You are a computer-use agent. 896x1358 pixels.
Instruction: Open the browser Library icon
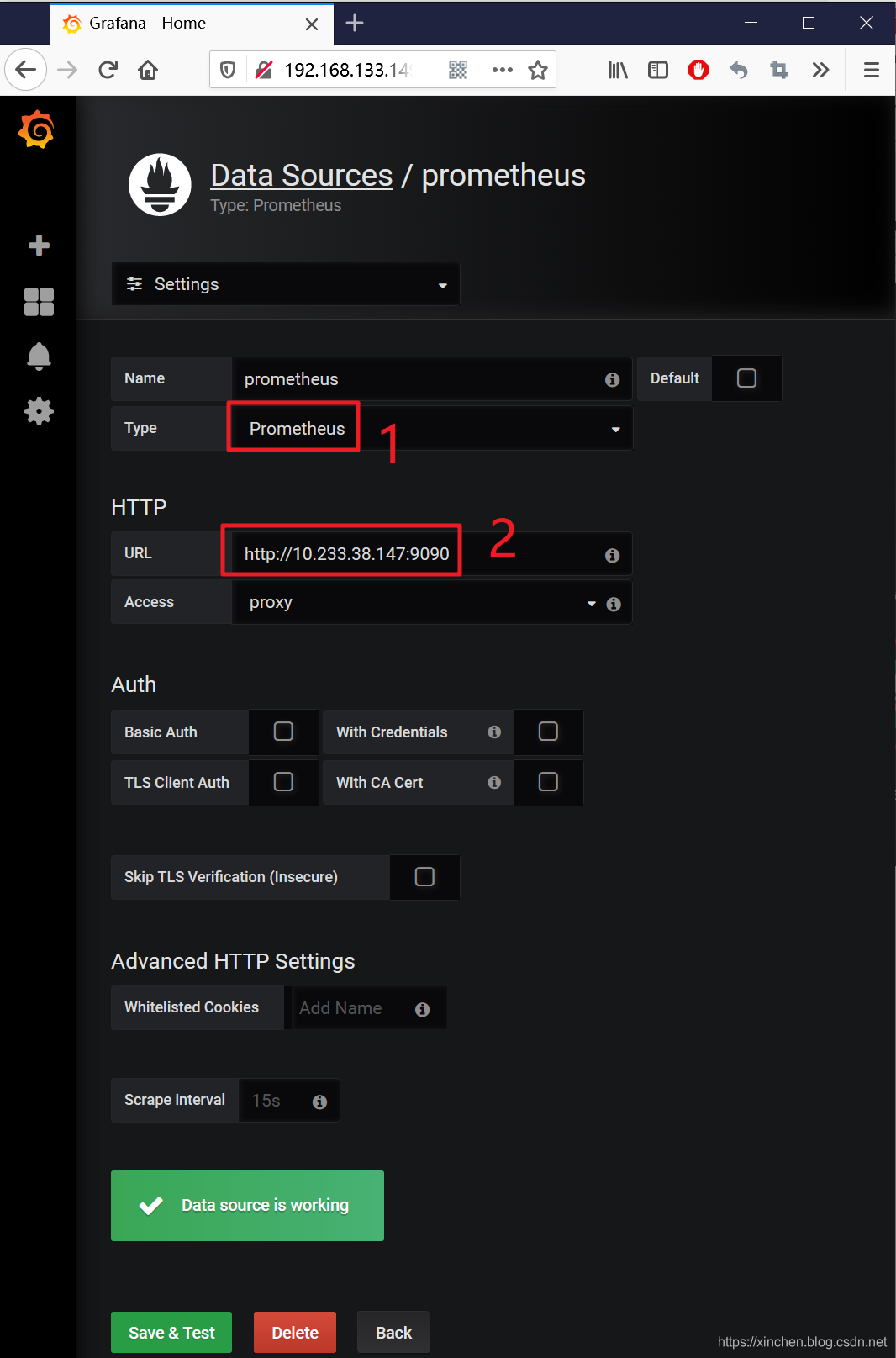click(x=618, y=70)
